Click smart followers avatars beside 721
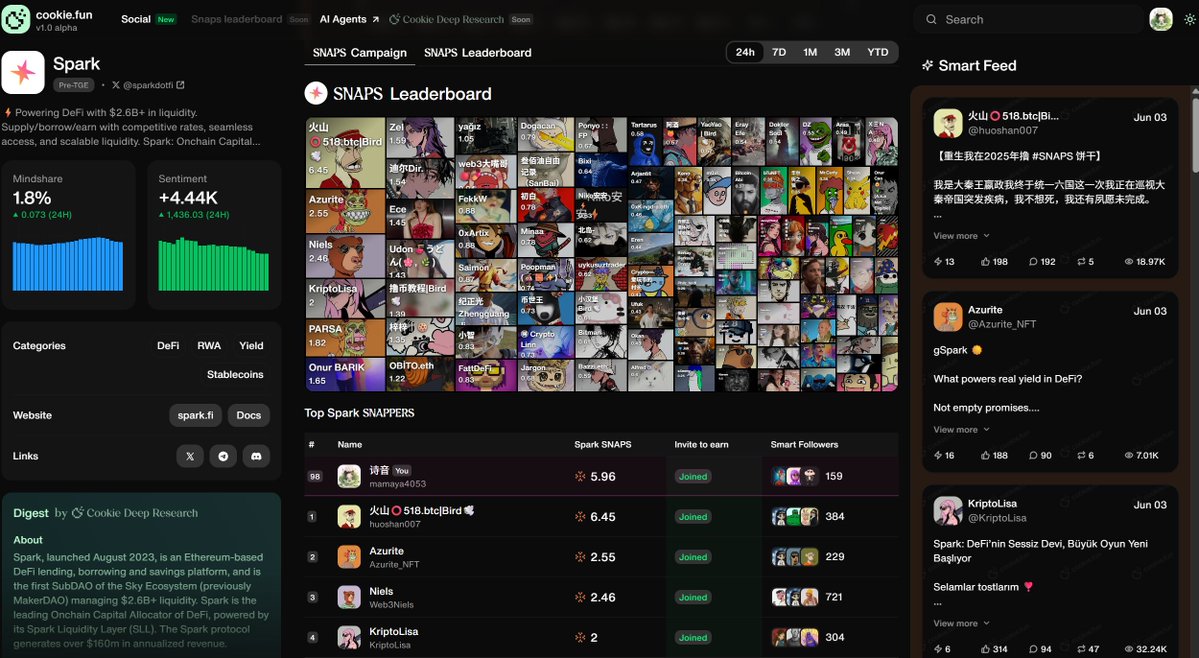Image resolution: width=1199 pixels, height=658 pixels. (794, 597)
